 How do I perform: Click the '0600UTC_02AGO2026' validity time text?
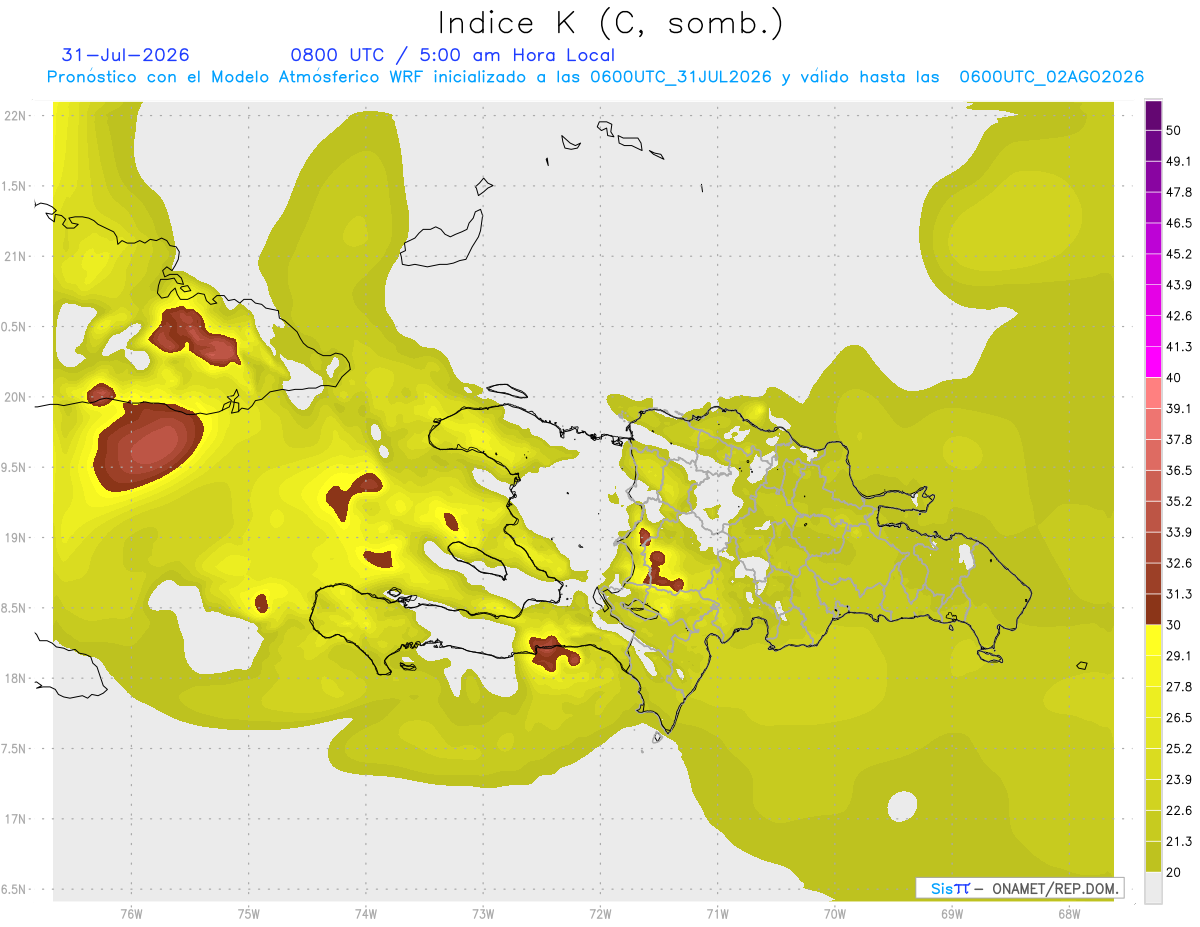(x=1051, y=77)
